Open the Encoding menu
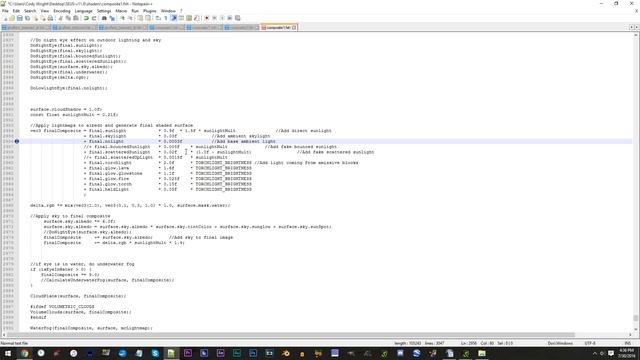The width and height of the screenshot is (640, 360). [x=62, y=11]
